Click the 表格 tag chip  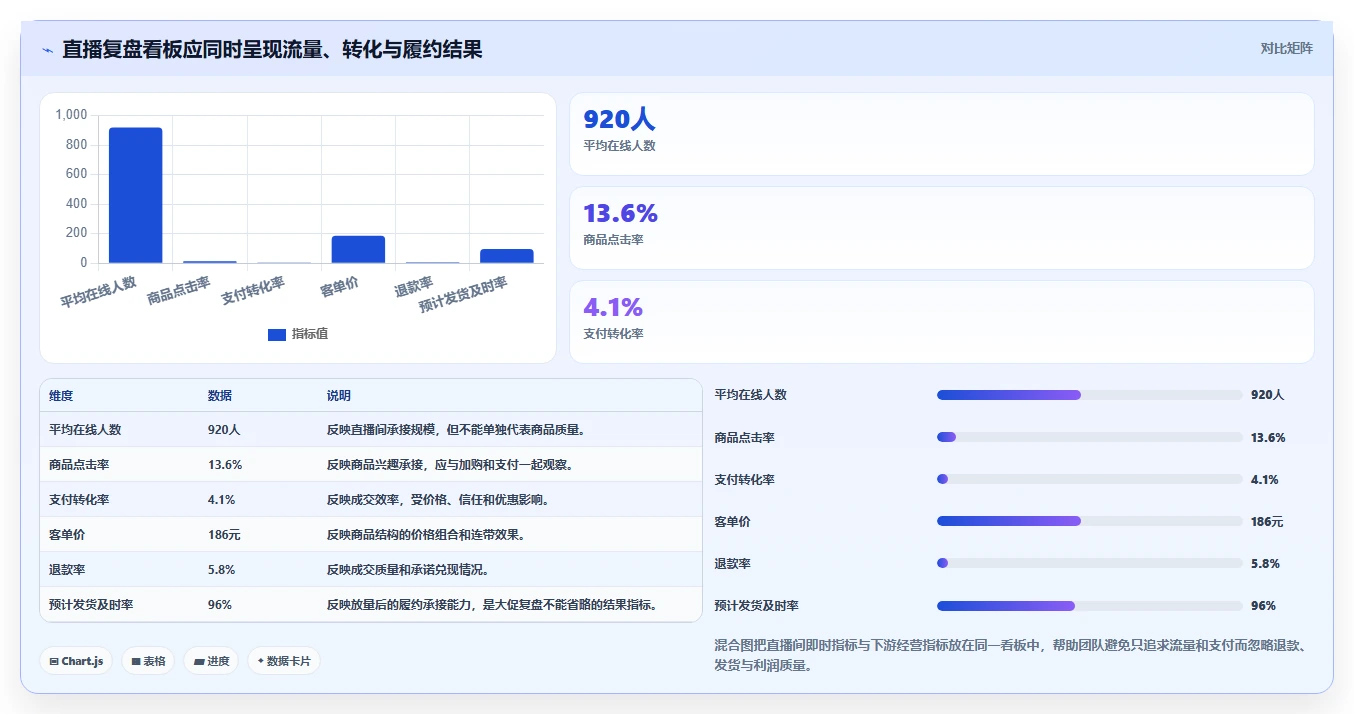[x=148, y=661]
